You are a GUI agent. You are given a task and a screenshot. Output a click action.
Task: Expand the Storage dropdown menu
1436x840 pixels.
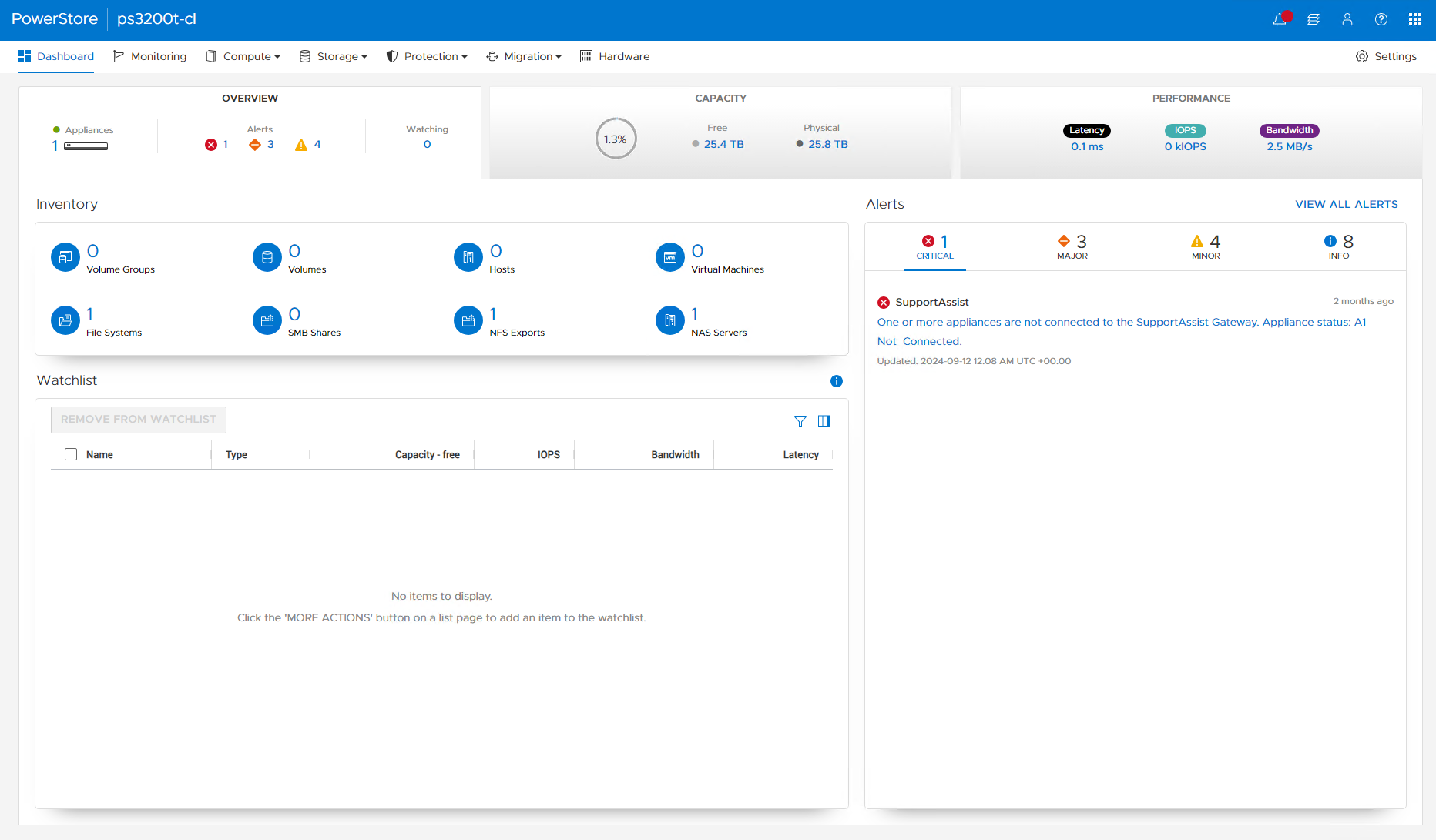[334, 56]
